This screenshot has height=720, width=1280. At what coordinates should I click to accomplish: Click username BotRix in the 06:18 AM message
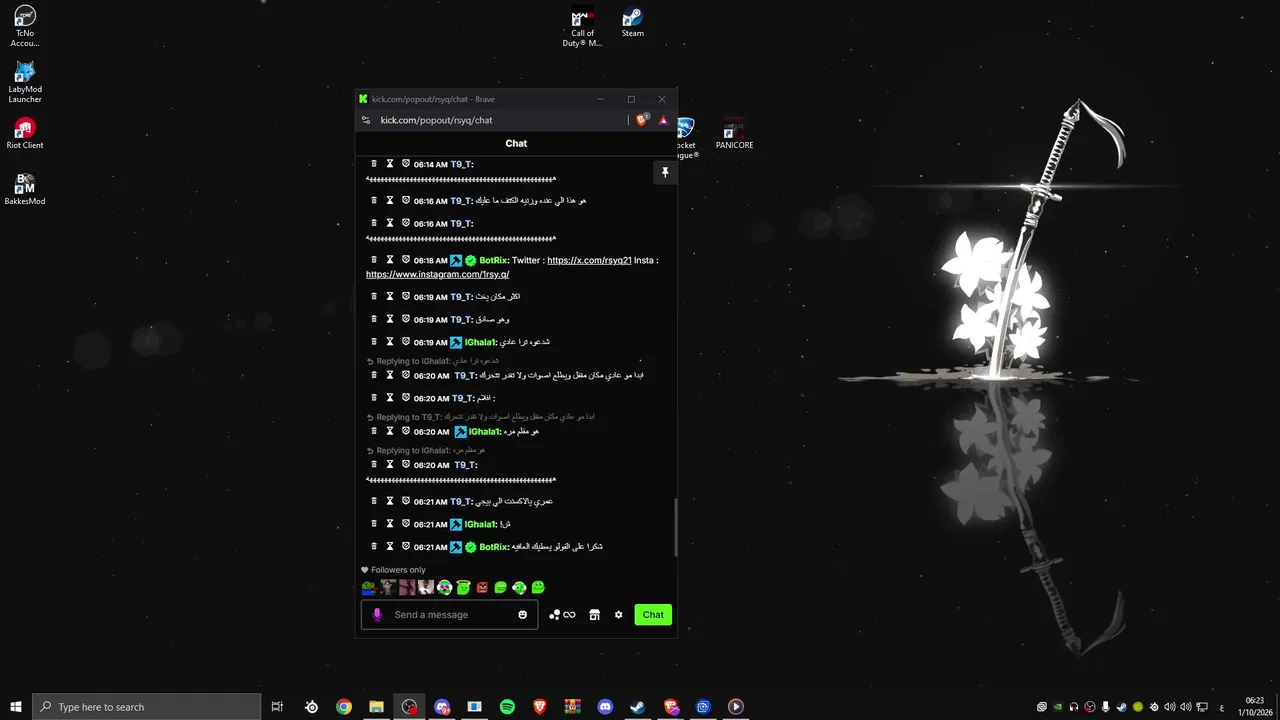pyautogui.click(x=494, y=260)
